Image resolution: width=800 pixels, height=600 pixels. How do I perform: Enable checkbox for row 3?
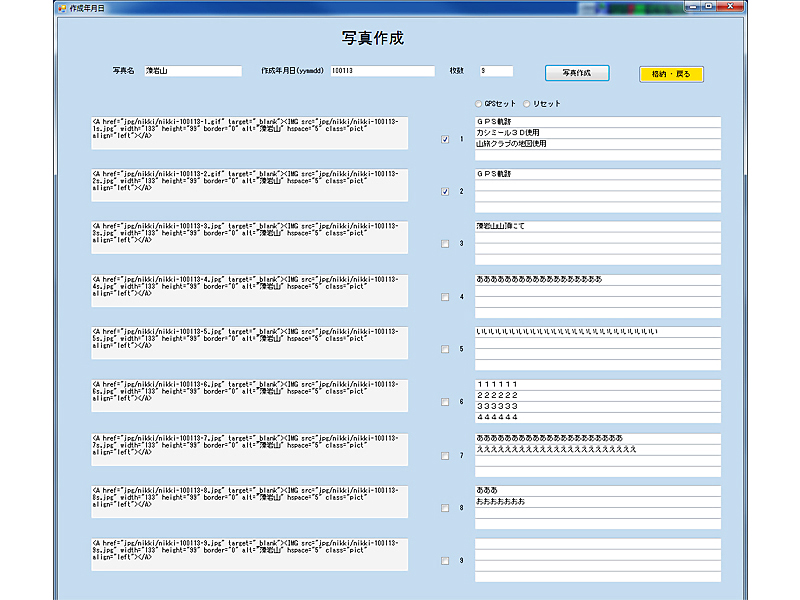(x=445, y=244)
